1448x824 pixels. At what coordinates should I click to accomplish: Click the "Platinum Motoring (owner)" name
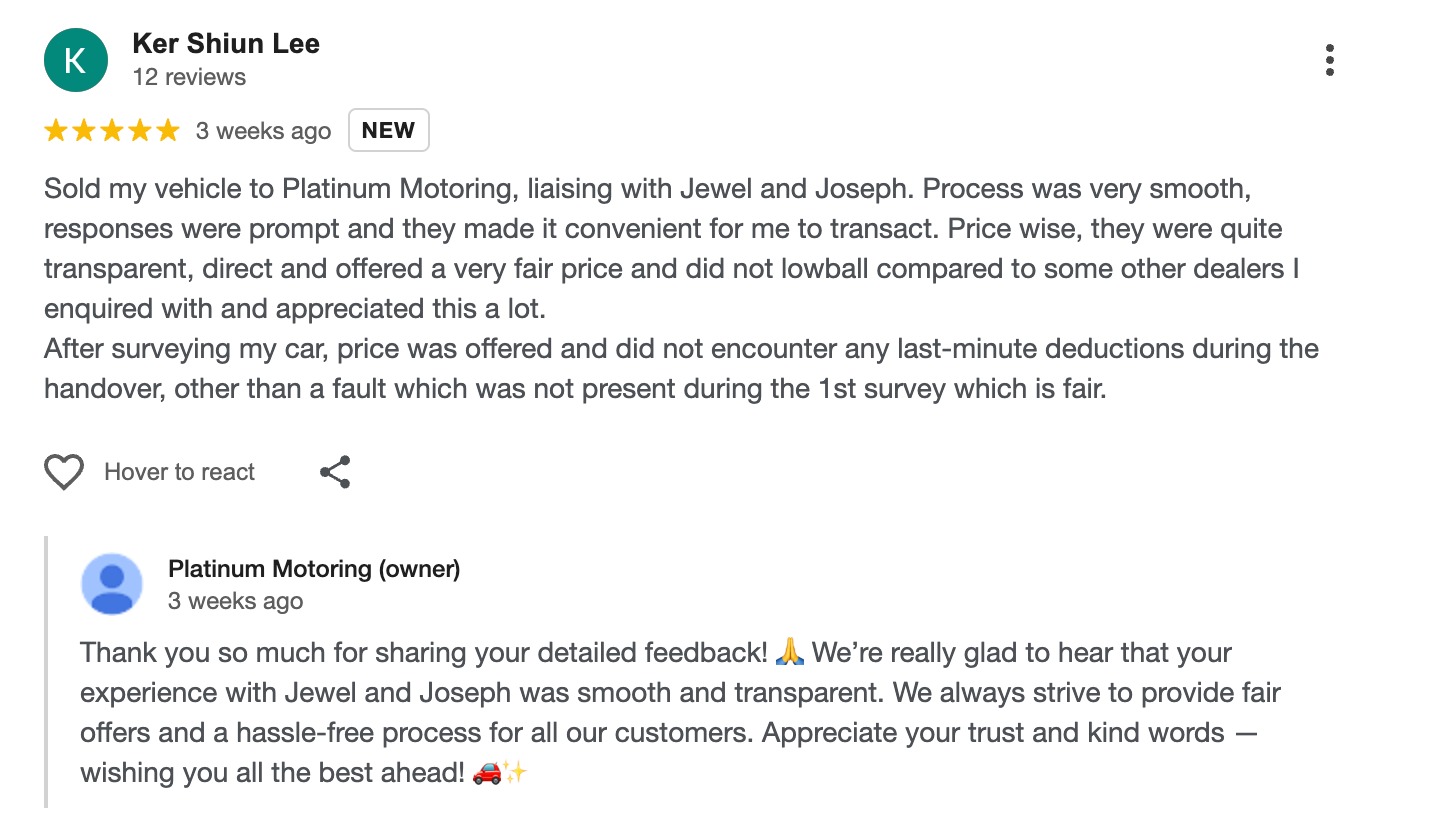314,569
